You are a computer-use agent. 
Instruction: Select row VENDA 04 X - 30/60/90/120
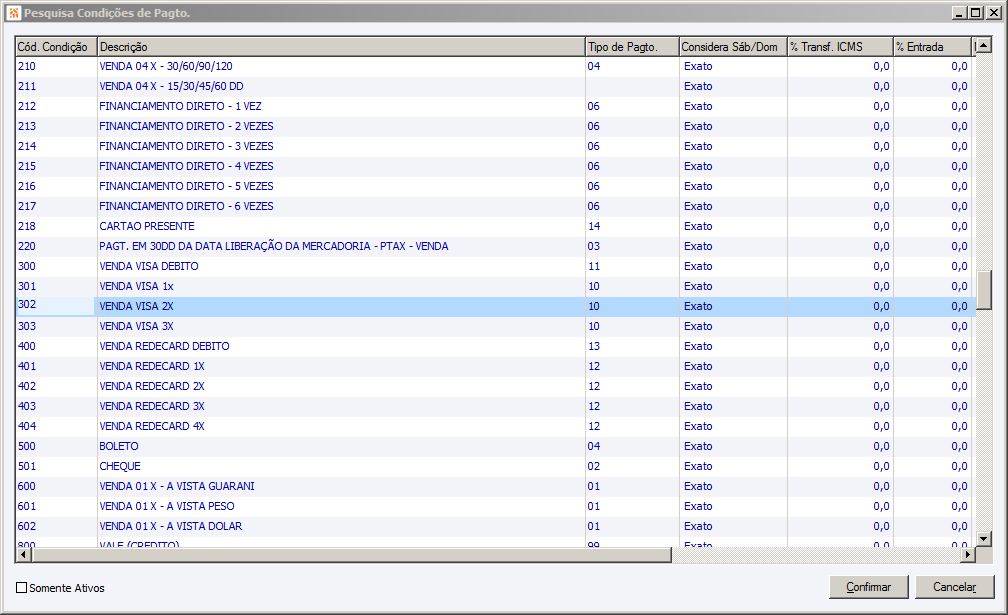click(x=496, y=66)
